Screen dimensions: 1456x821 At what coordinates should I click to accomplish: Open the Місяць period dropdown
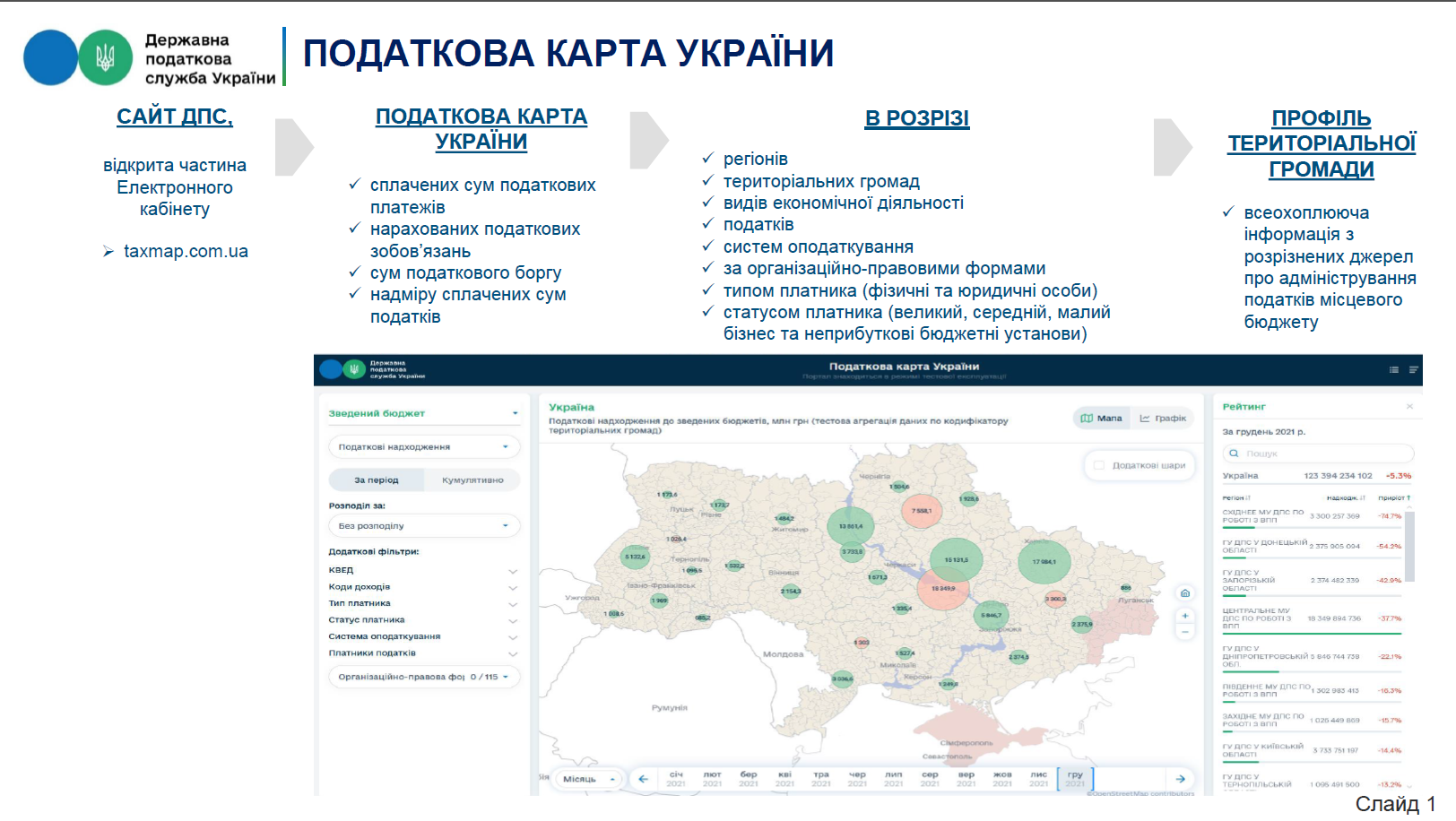click(x=588, y=779)
